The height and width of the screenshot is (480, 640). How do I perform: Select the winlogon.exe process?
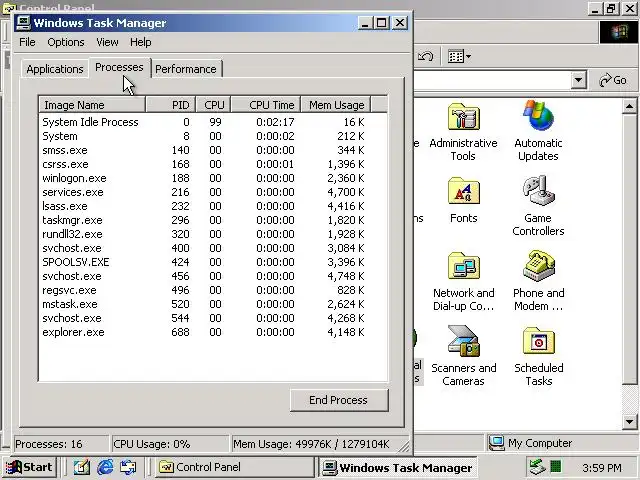point(204,178)
